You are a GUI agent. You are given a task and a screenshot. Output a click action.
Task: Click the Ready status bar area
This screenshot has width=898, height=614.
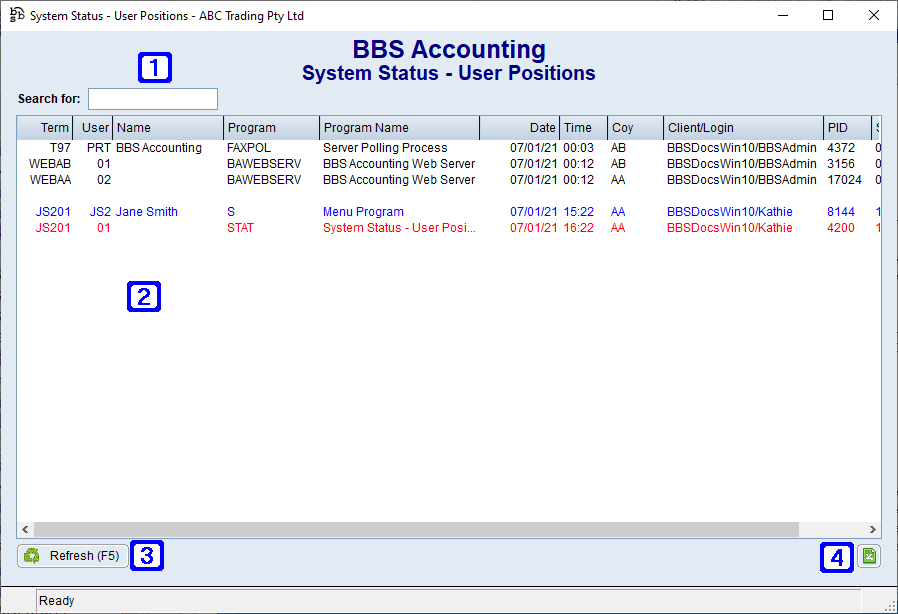click(57, 600)
